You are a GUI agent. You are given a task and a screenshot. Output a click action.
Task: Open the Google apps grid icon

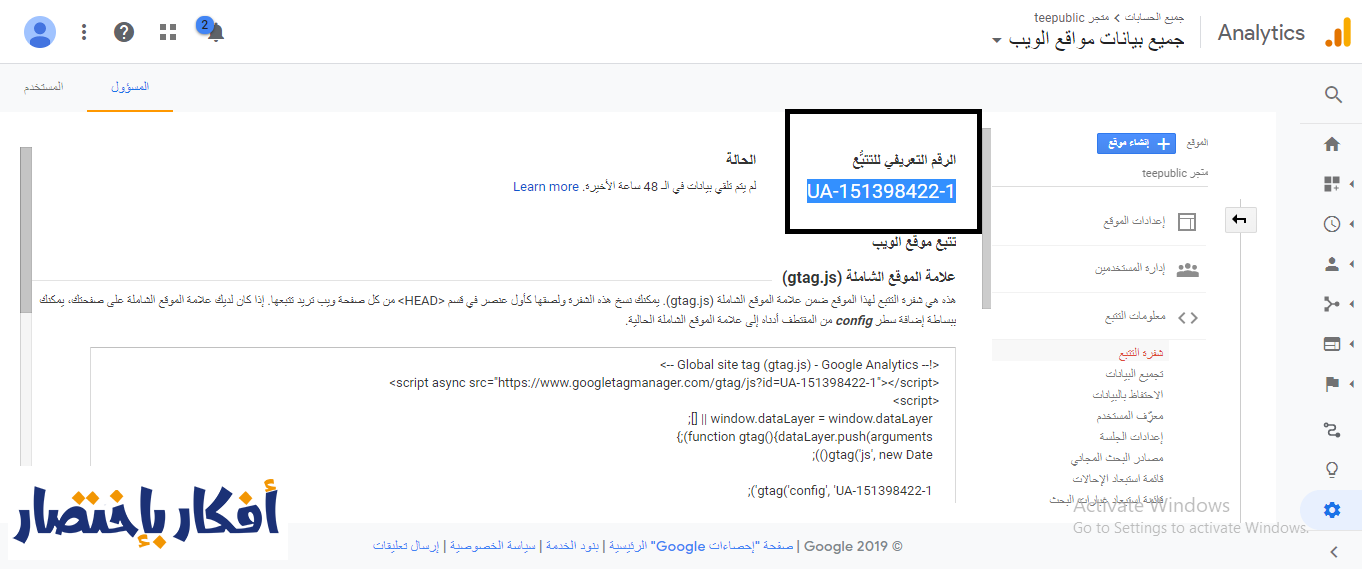pos(168,32)
